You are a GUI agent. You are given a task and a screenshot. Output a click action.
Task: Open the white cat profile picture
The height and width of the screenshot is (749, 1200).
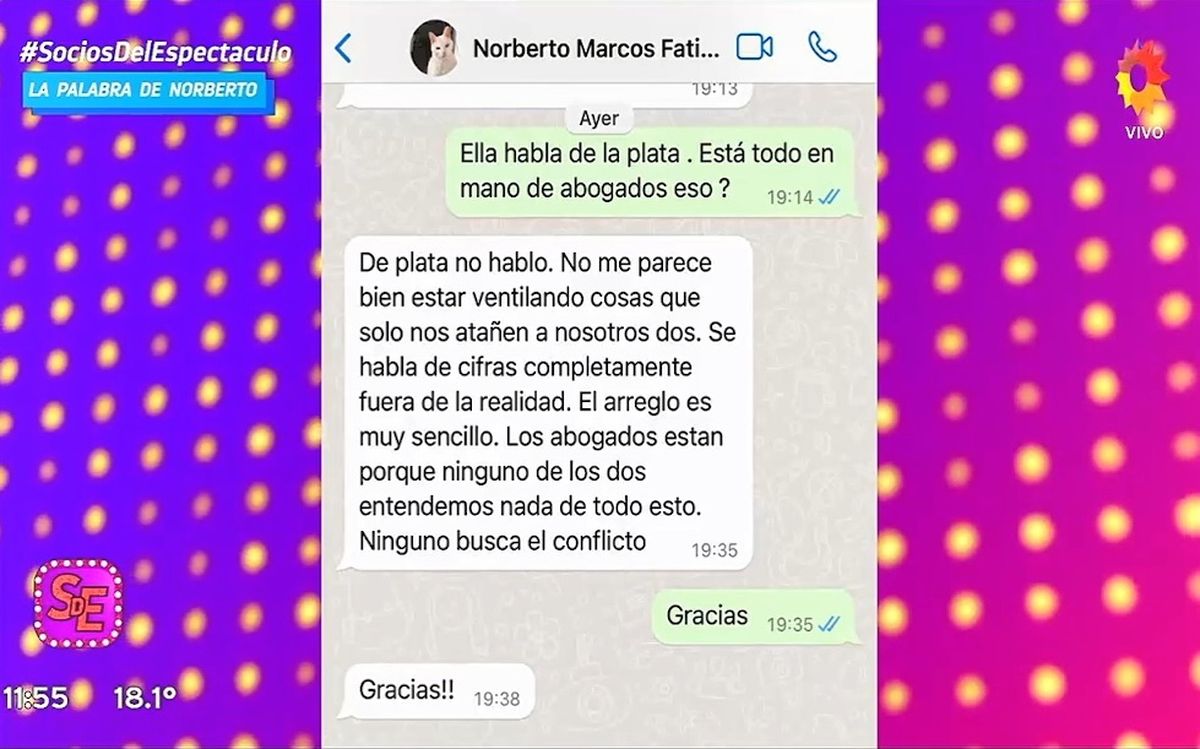pos(435,47)
